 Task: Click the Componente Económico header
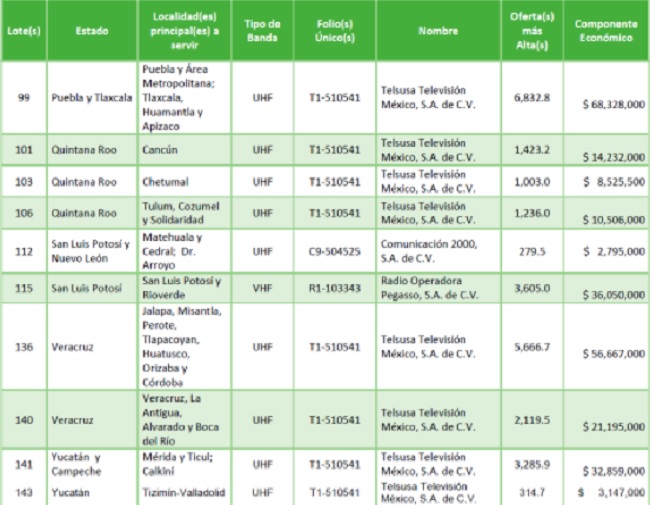[x=606, y=31]
